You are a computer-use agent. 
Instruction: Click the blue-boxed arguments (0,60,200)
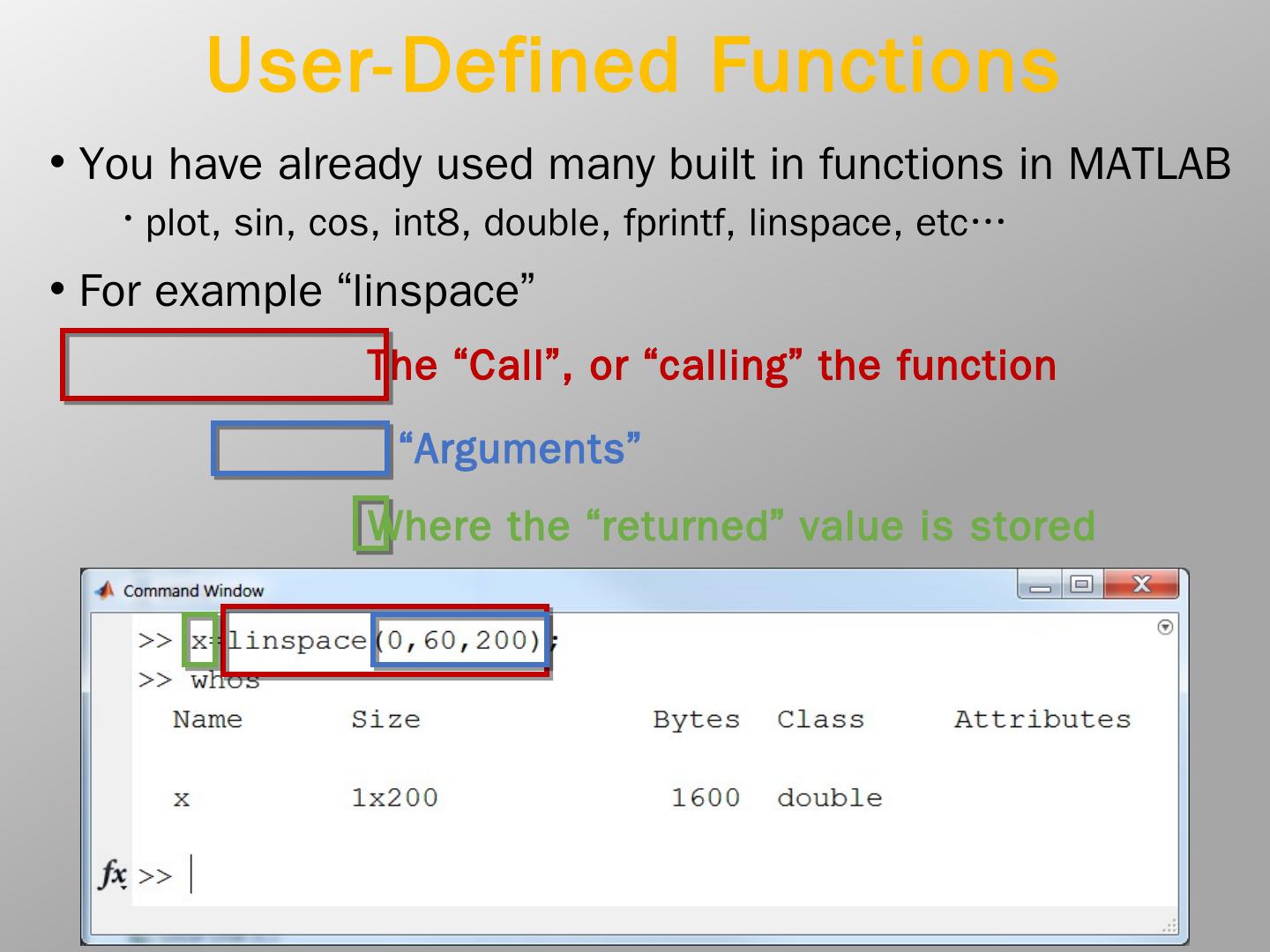(x=462, y=640)
